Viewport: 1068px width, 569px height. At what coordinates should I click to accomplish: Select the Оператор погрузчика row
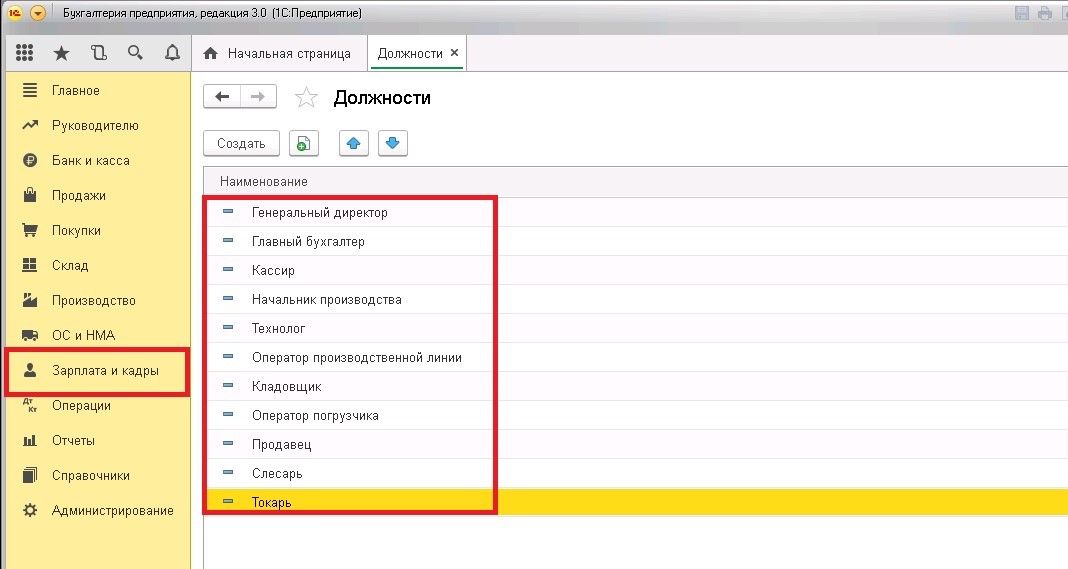635,416
